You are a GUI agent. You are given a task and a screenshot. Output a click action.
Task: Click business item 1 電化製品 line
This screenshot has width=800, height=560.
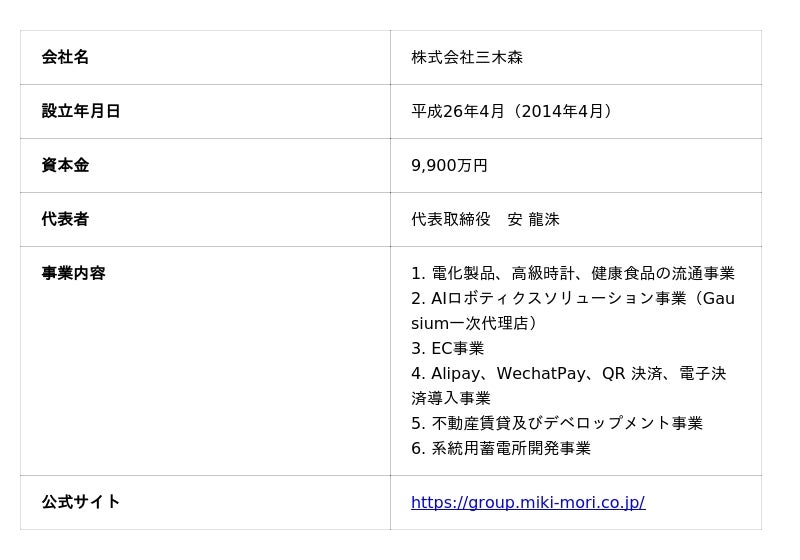point(573,273)
